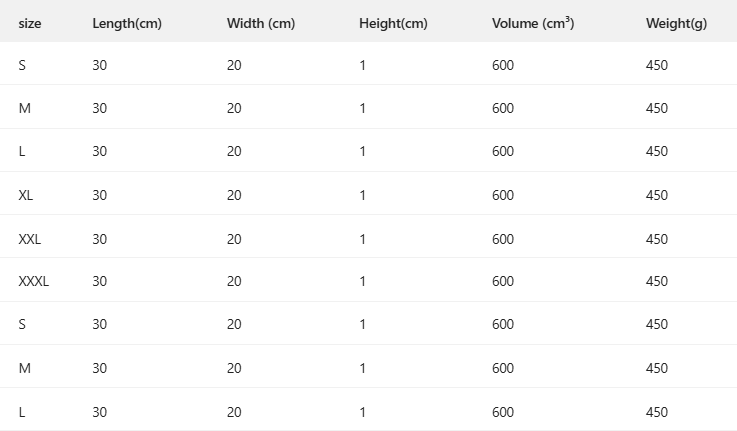
Task: Click the length value in the XXL row
Action: coord(100,239)
